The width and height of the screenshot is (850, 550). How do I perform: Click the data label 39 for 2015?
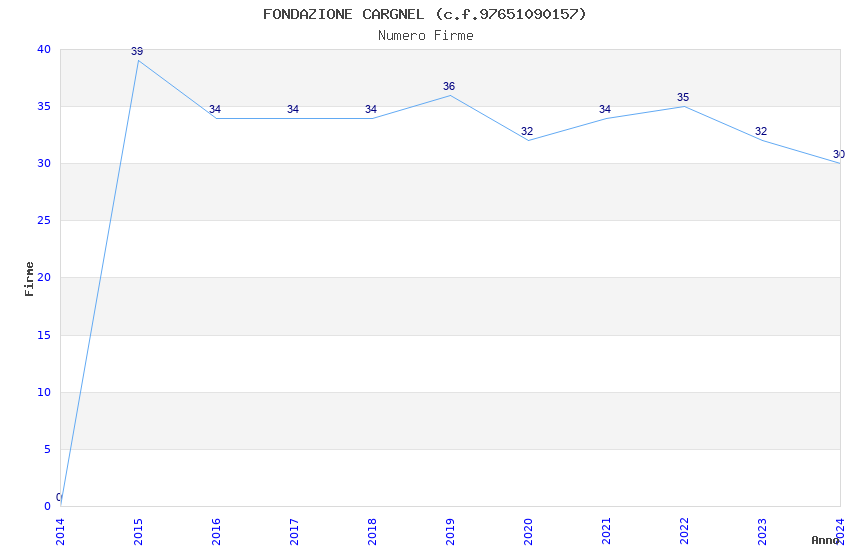pos(137,51)
